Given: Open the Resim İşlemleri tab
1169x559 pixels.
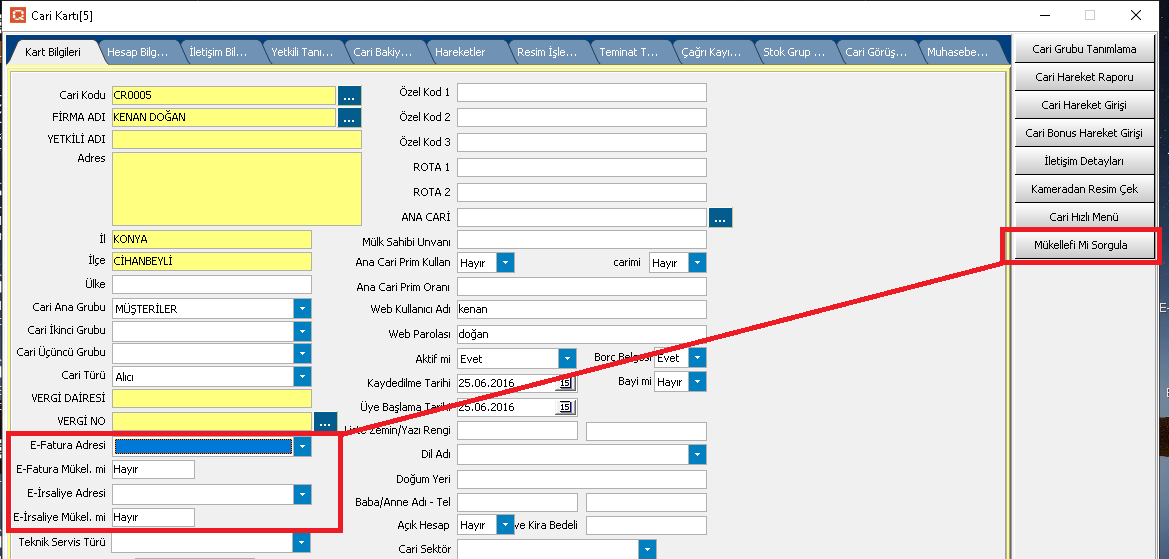Looking at the screenshot, I should point(547,52).
